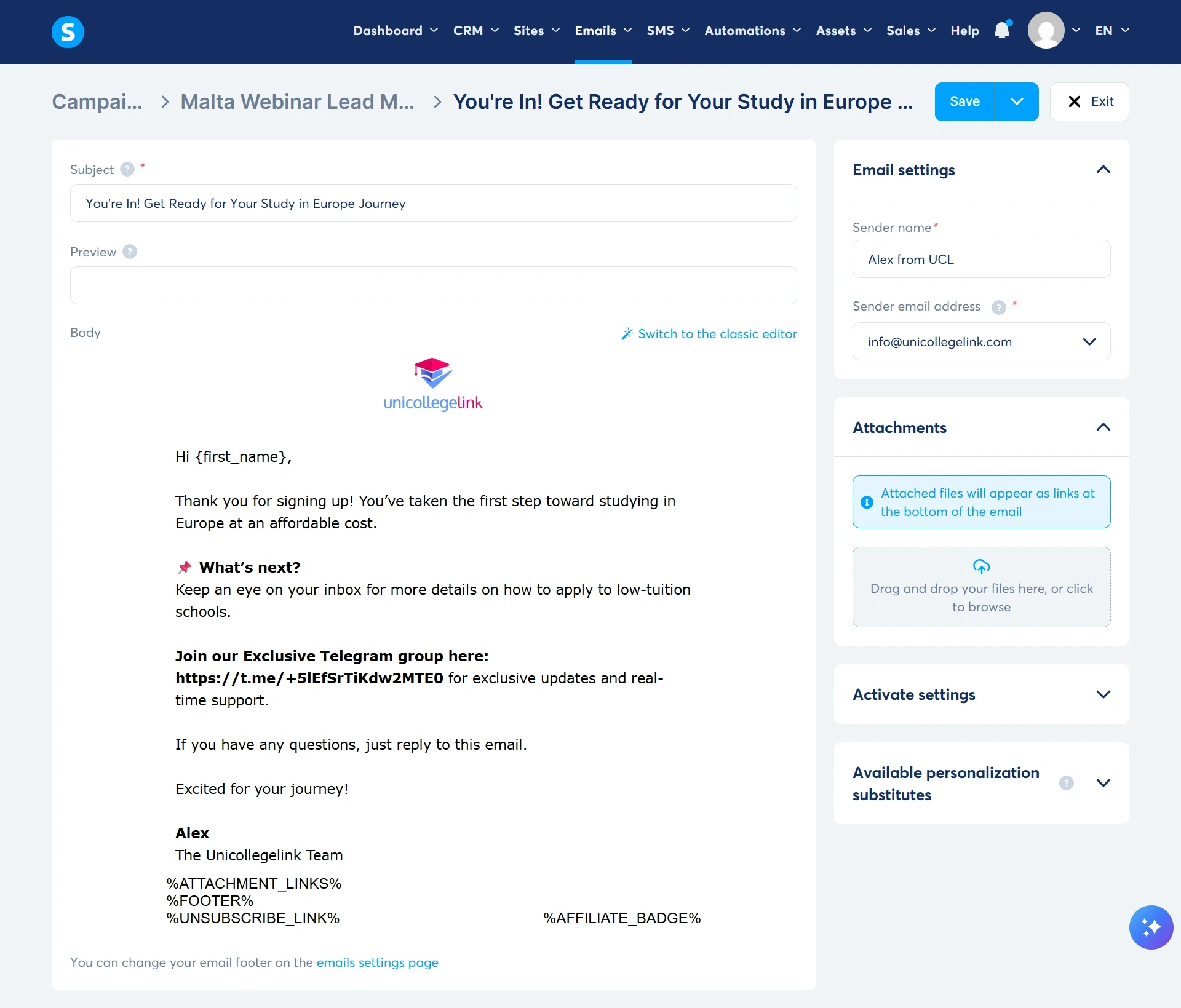Expand Available personalization substitutes

coord(1103,783)
